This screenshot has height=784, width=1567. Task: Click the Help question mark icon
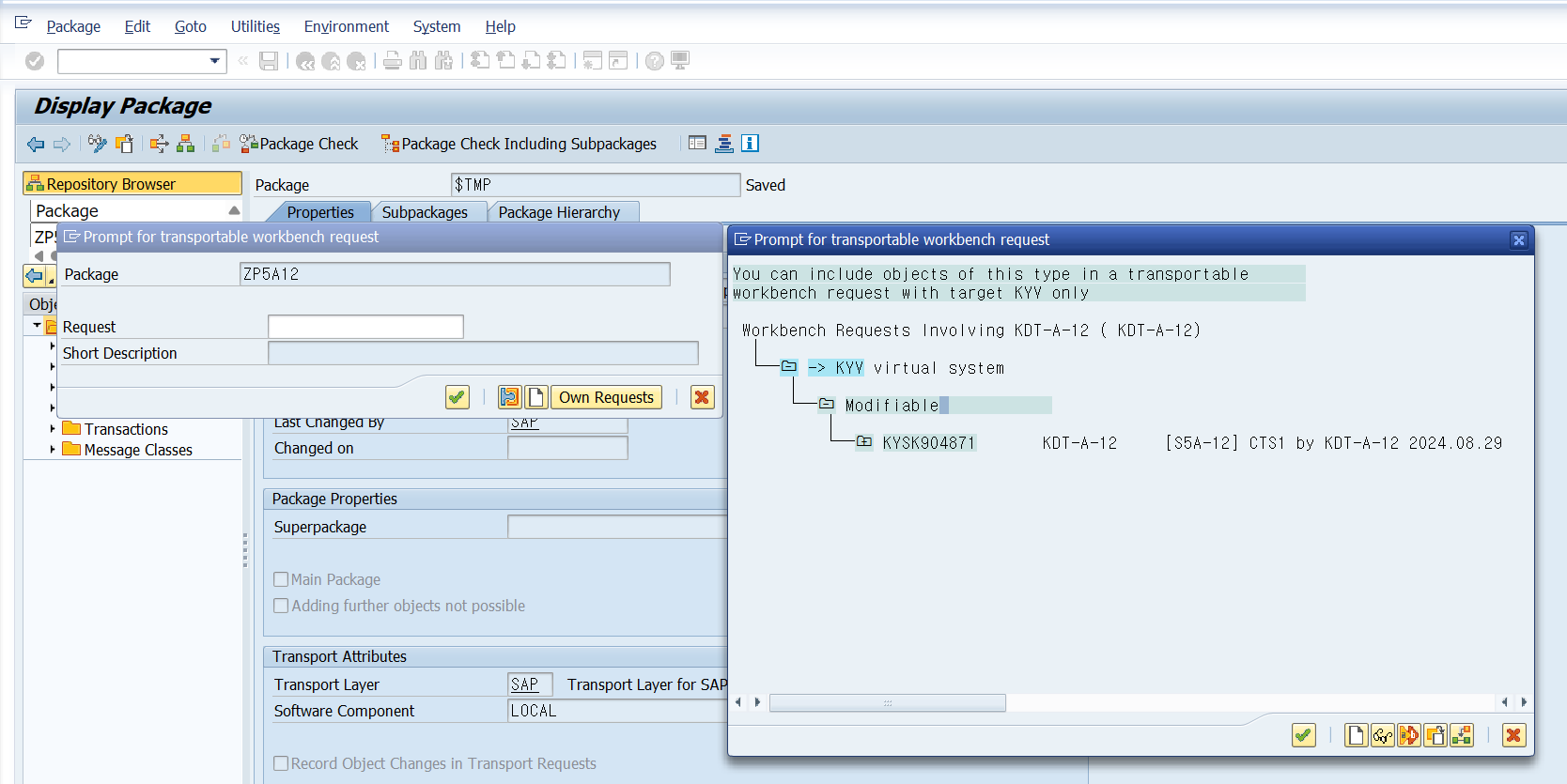click(x=655, y=61)
